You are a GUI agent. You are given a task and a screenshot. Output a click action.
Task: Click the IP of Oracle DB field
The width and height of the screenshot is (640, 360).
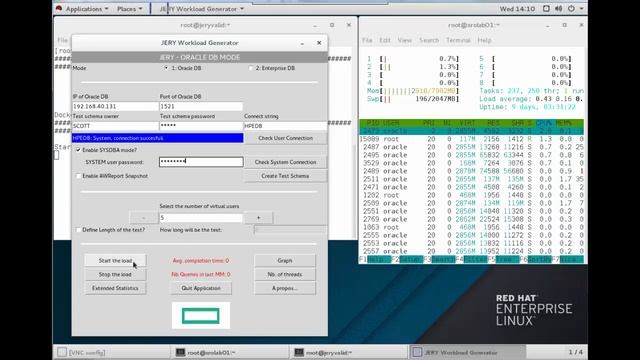coord(115,106)
